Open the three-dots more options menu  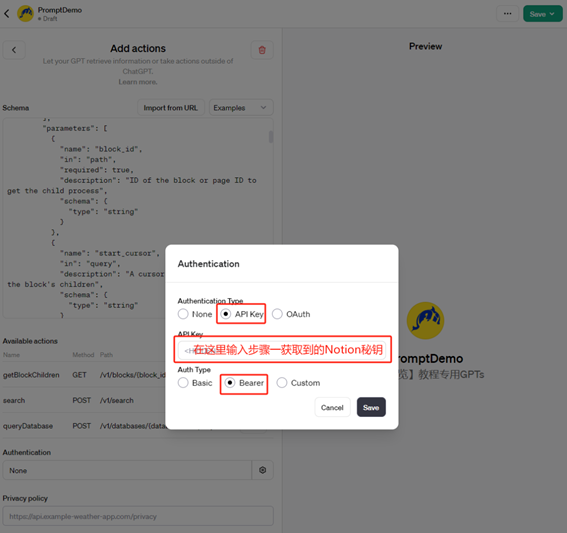pyautogui.click(x=507, y=14)
